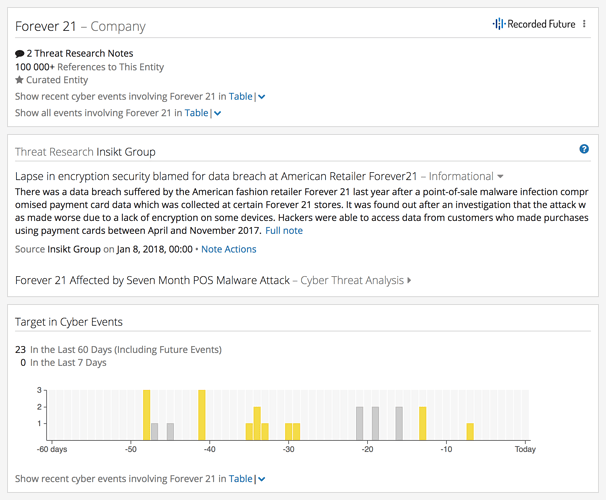
Task: Click 'Threat Research Insikt Group' heading
Action: coord(85,152)
